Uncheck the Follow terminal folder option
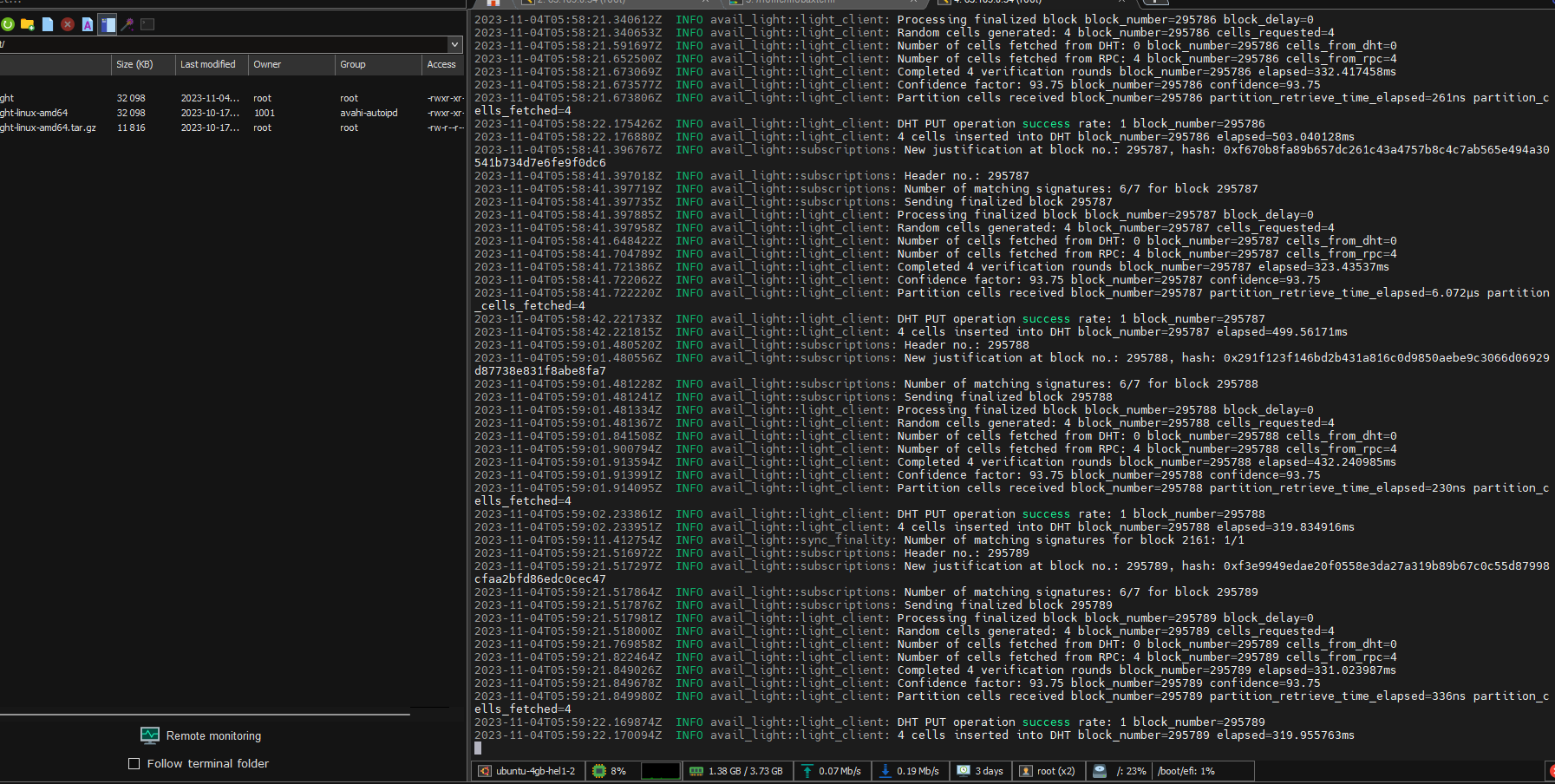 click(134, 763)
